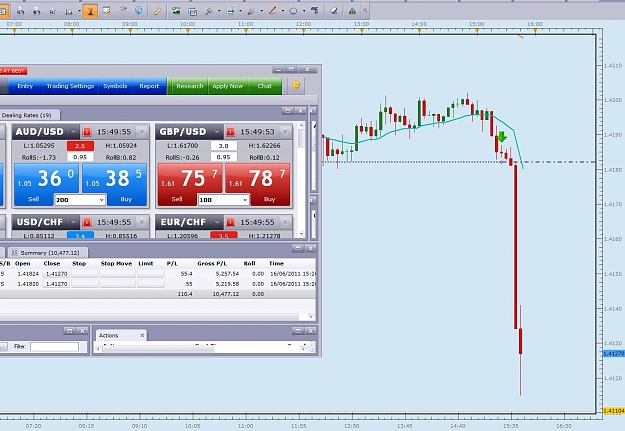625x431 pixels.
Task: Click Close price 1.41270 in second position row
Action: (55, 284)
